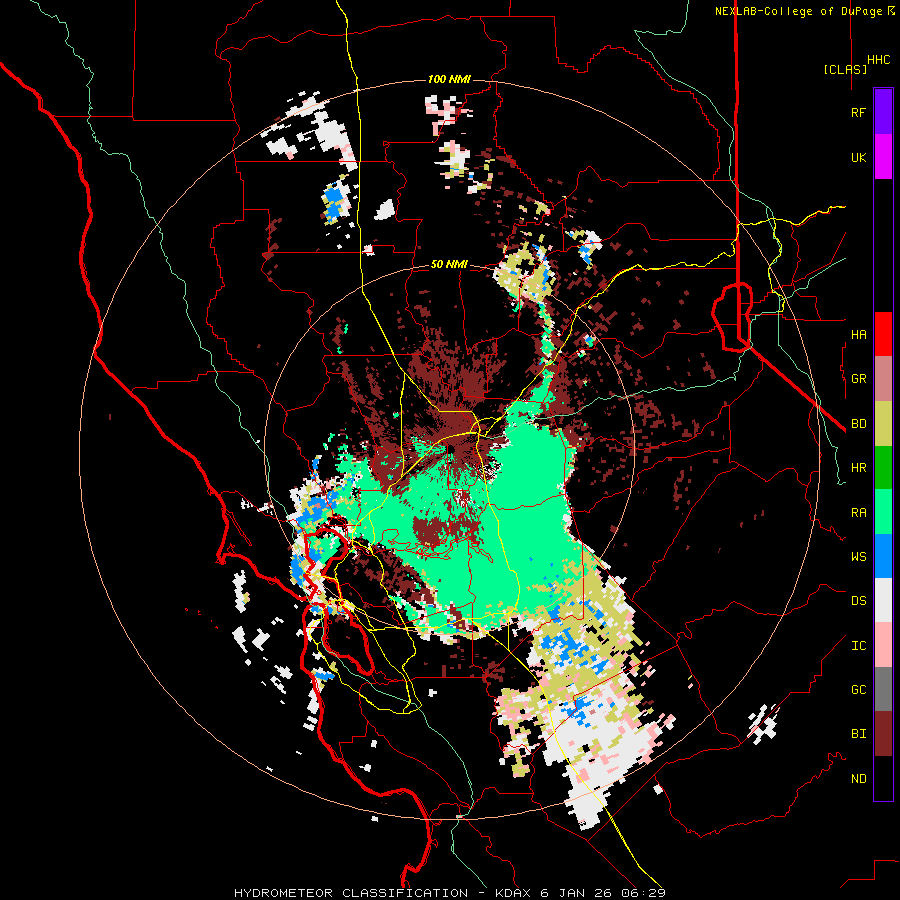Click the ND black legend swatch
This screenshot has height=900, width=900.
click(x=883, y=778)
